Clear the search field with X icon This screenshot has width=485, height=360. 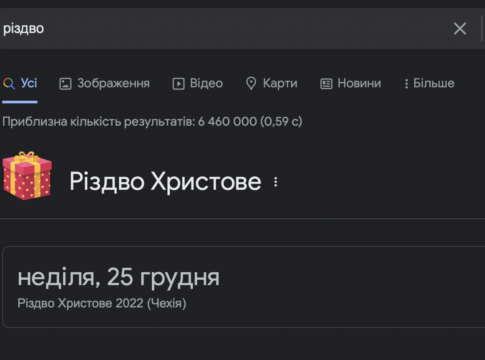click(460, 29)
